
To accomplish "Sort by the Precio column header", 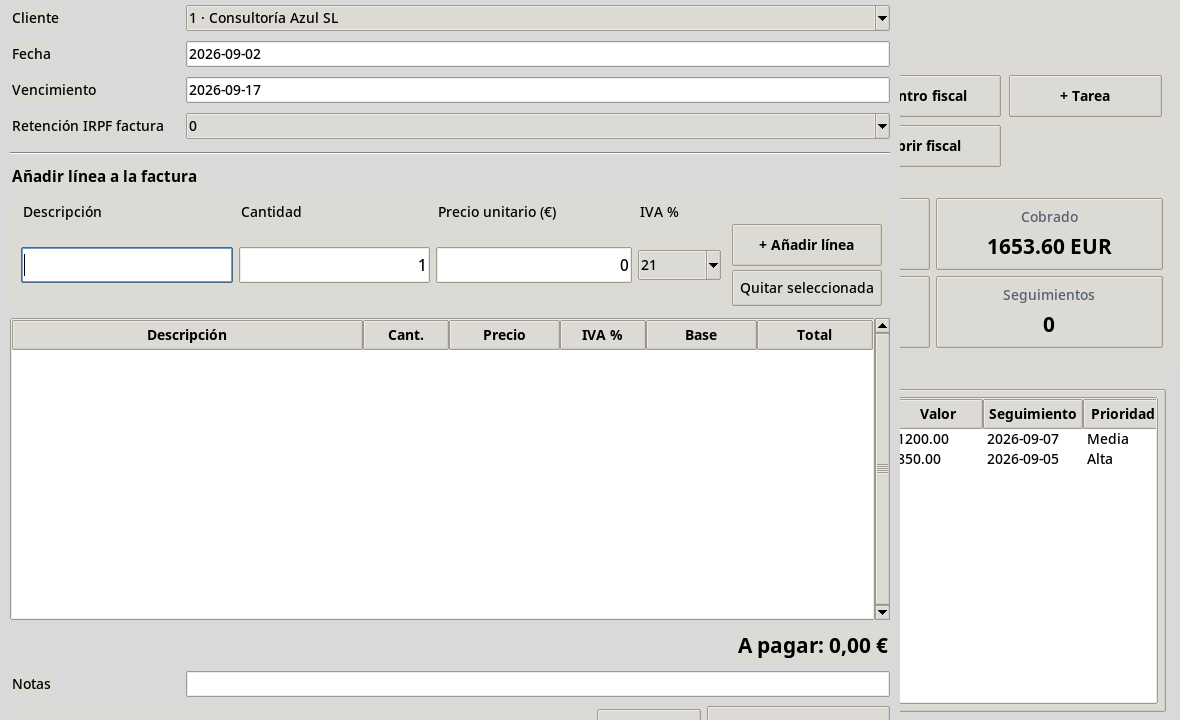I will point(504,335).
